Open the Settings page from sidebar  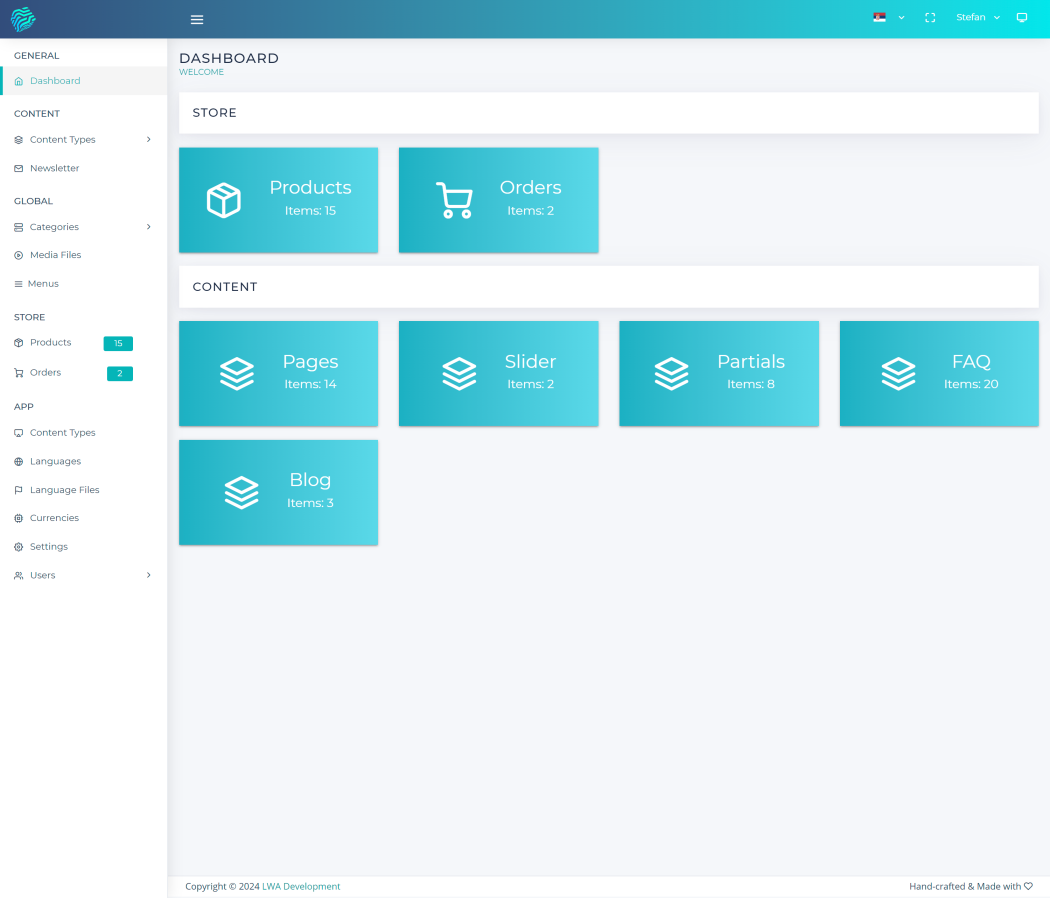[49, 546]
